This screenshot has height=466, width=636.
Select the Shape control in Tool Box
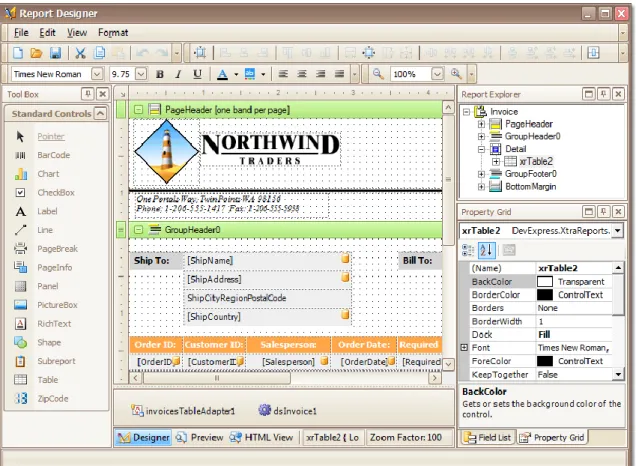pos(49,342)
